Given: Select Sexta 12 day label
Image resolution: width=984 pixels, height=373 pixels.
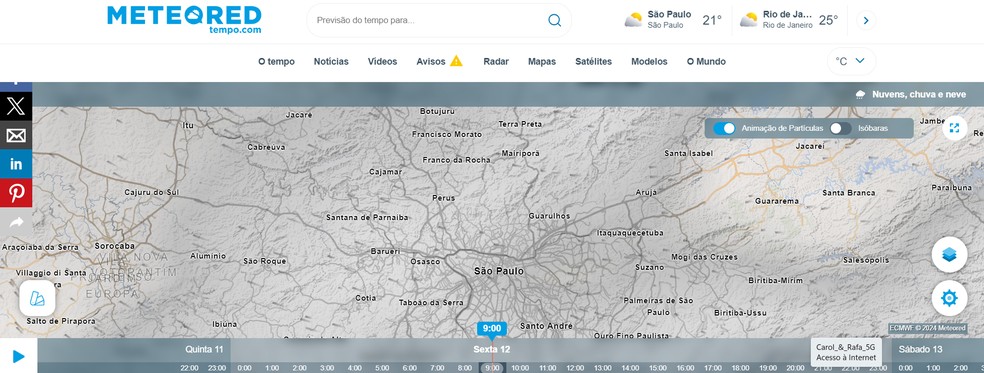Looking at the screenshot, I should click(491, 349).
